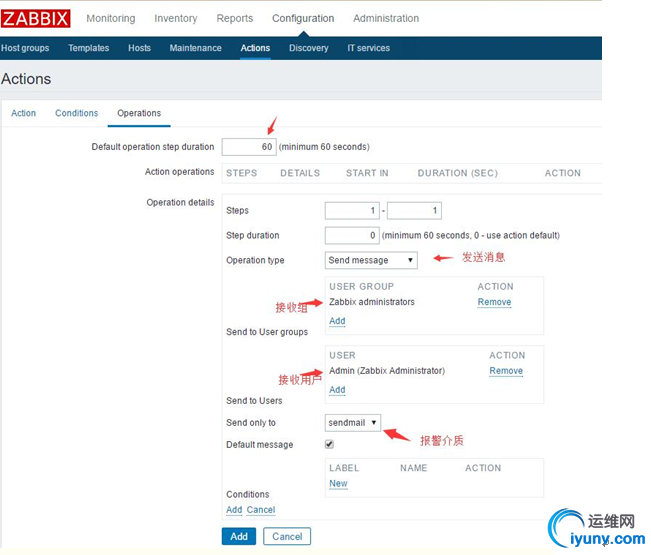The width and height of the screenshot is (651, 555).
Task: Open the Administration menu
Action: click(386, 18)
